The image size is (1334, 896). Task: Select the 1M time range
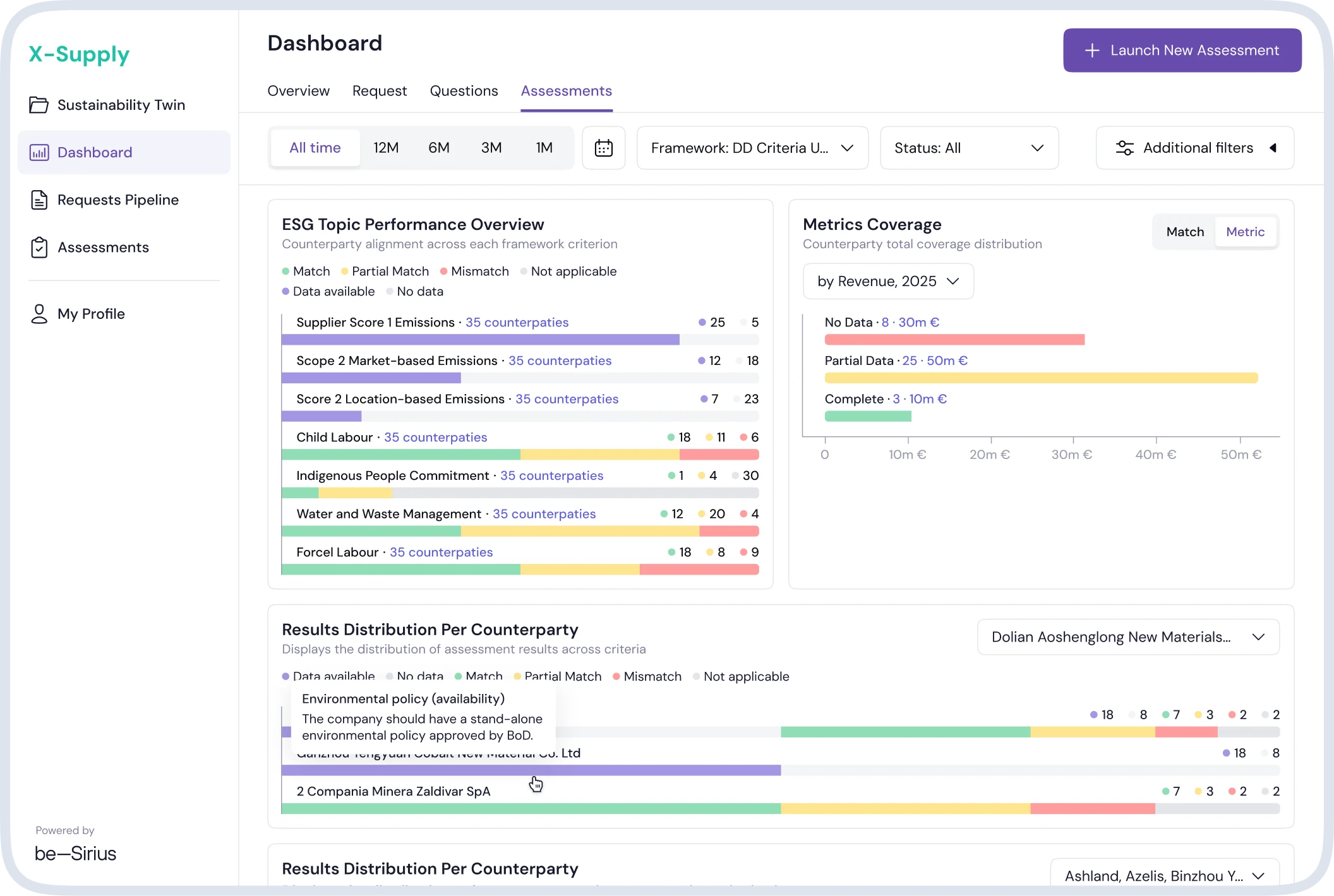tap(544, 148)
